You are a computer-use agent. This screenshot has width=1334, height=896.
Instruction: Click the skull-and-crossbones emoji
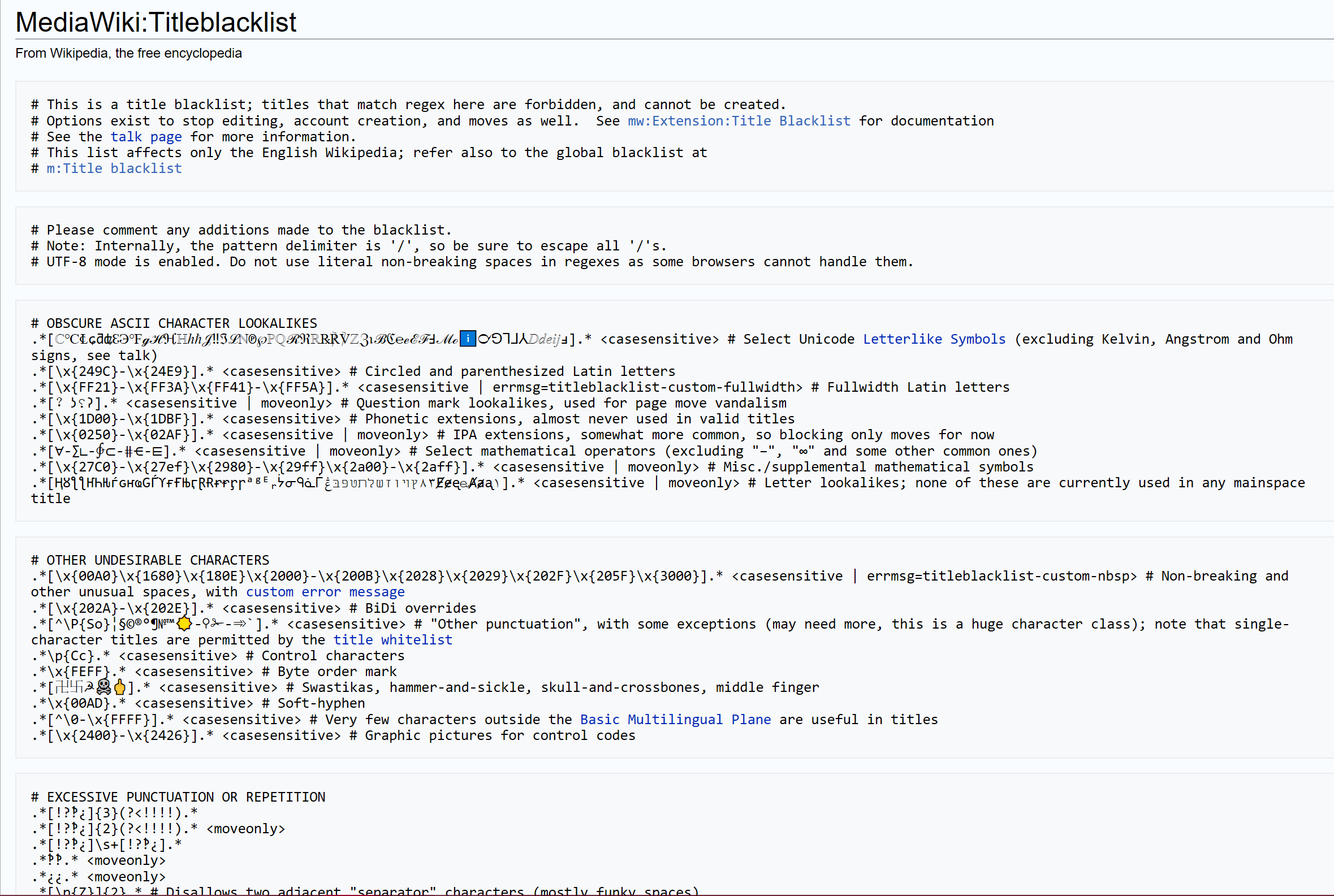104,687
